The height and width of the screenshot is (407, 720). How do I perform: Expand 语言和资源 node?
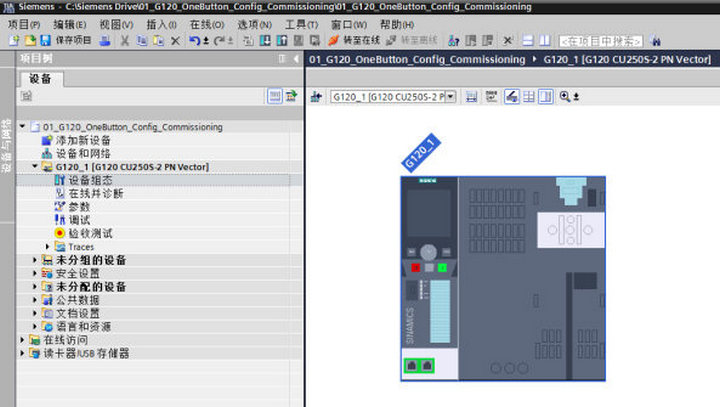coord(35,327)
